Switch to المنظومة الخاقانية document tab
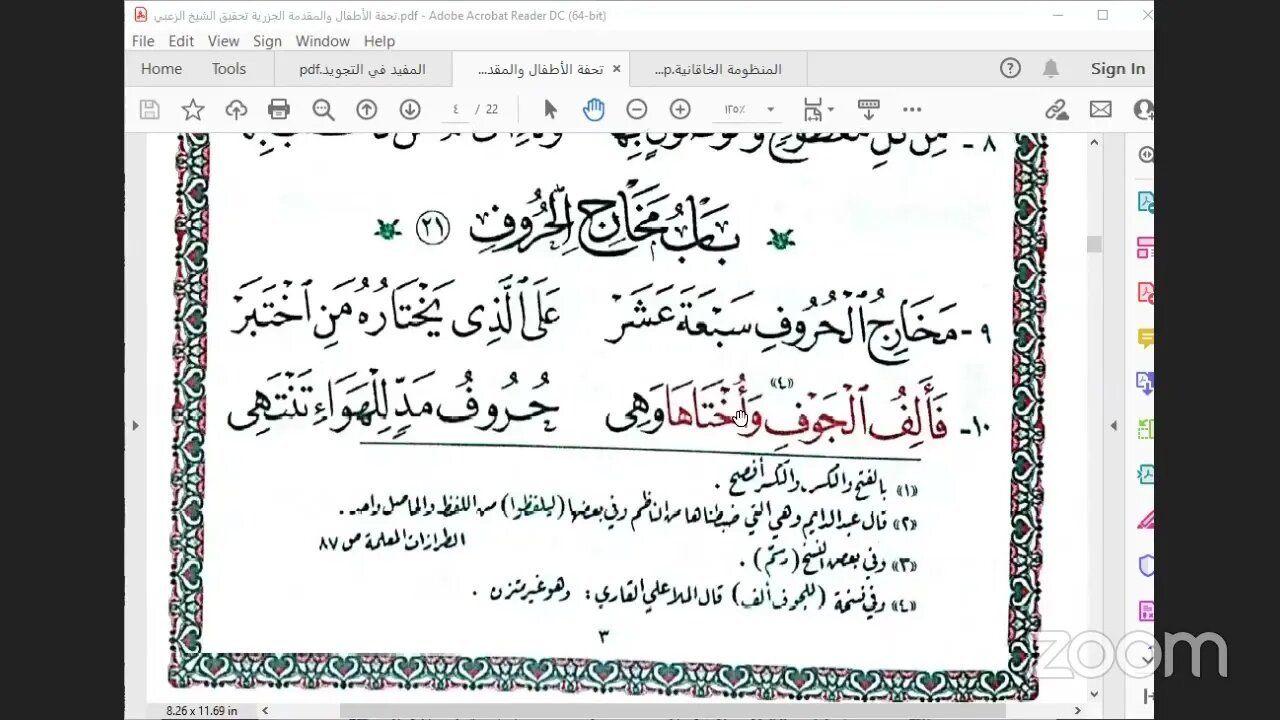Screen dimensions: 1280x720 [x=718, y=69]
